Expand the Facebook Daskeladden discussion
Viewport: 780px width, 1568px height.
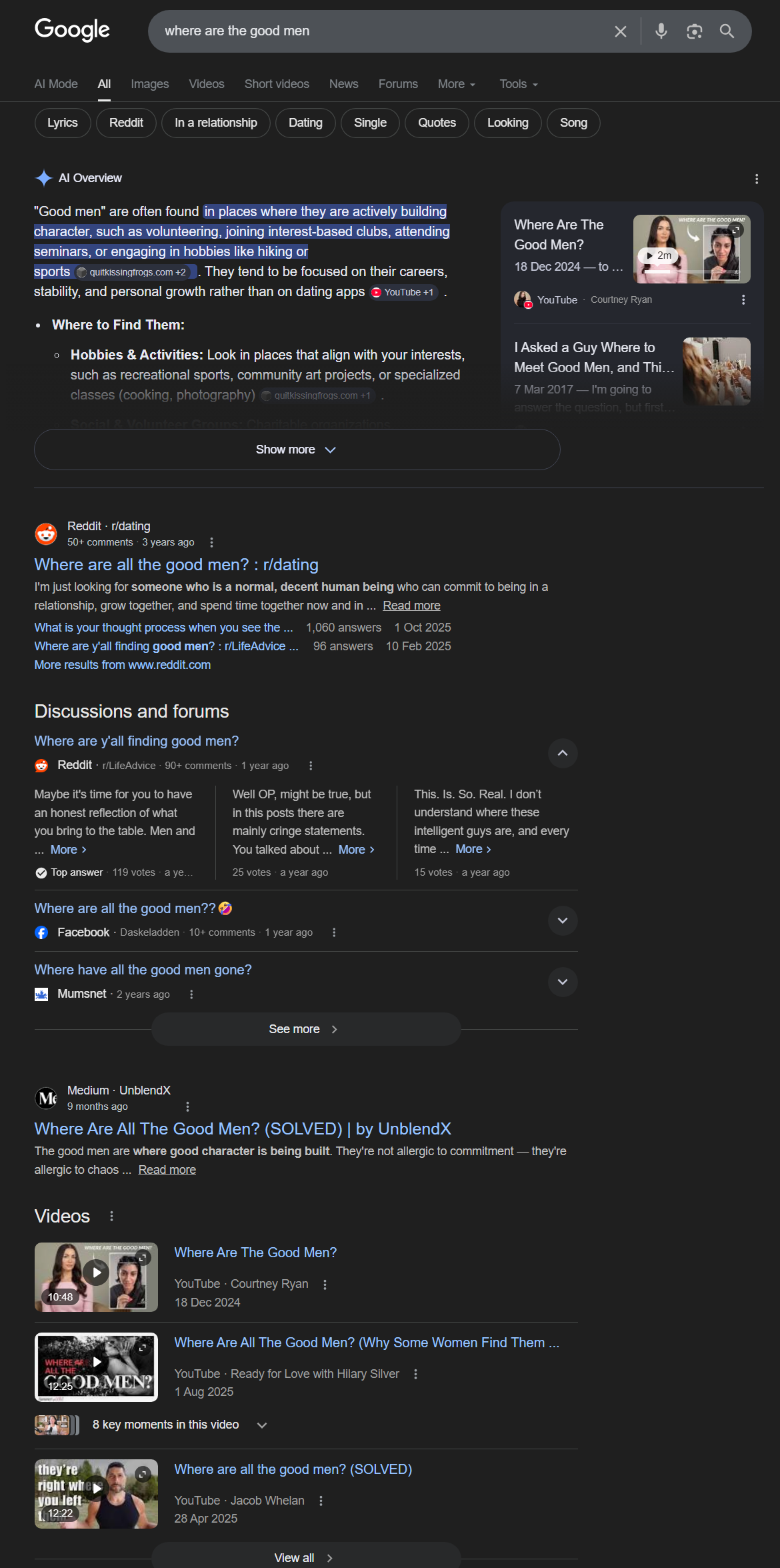[562, 920]
